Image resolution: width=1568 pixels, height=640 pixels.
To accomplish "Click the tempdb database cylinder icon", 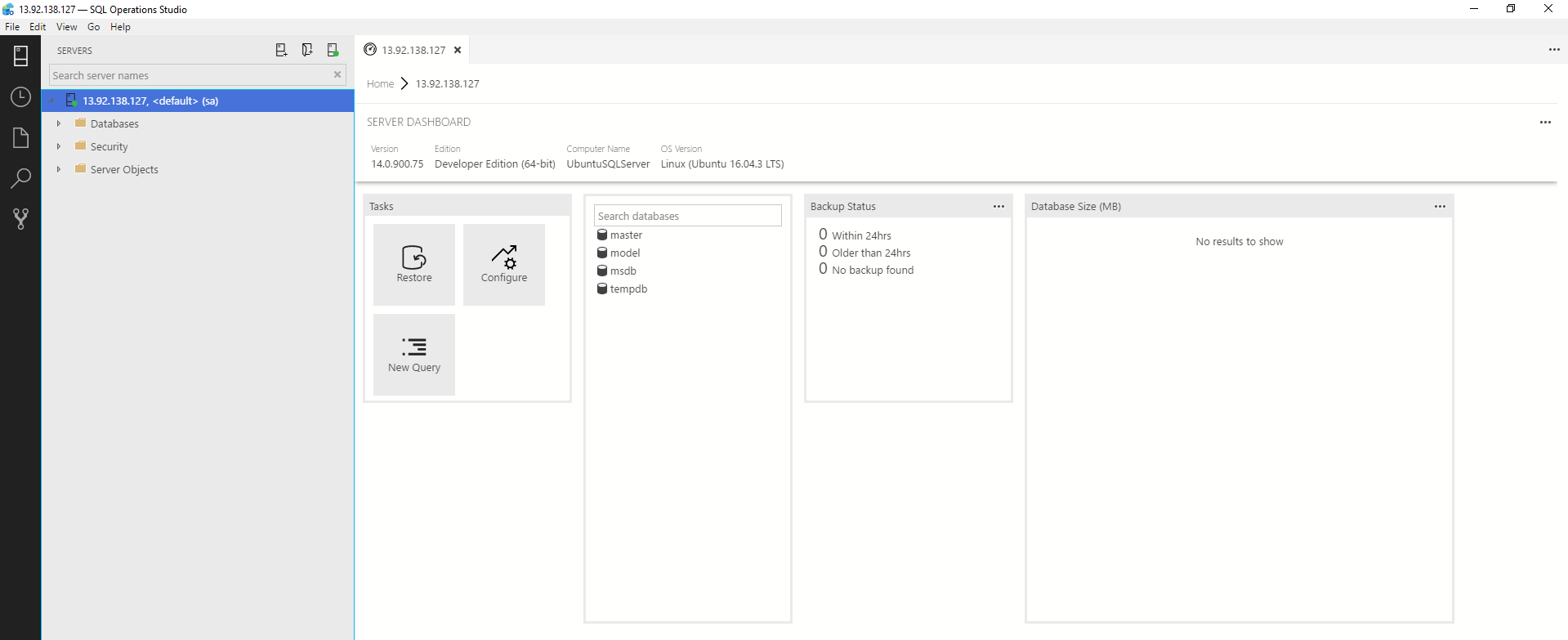I will point(602,289).
